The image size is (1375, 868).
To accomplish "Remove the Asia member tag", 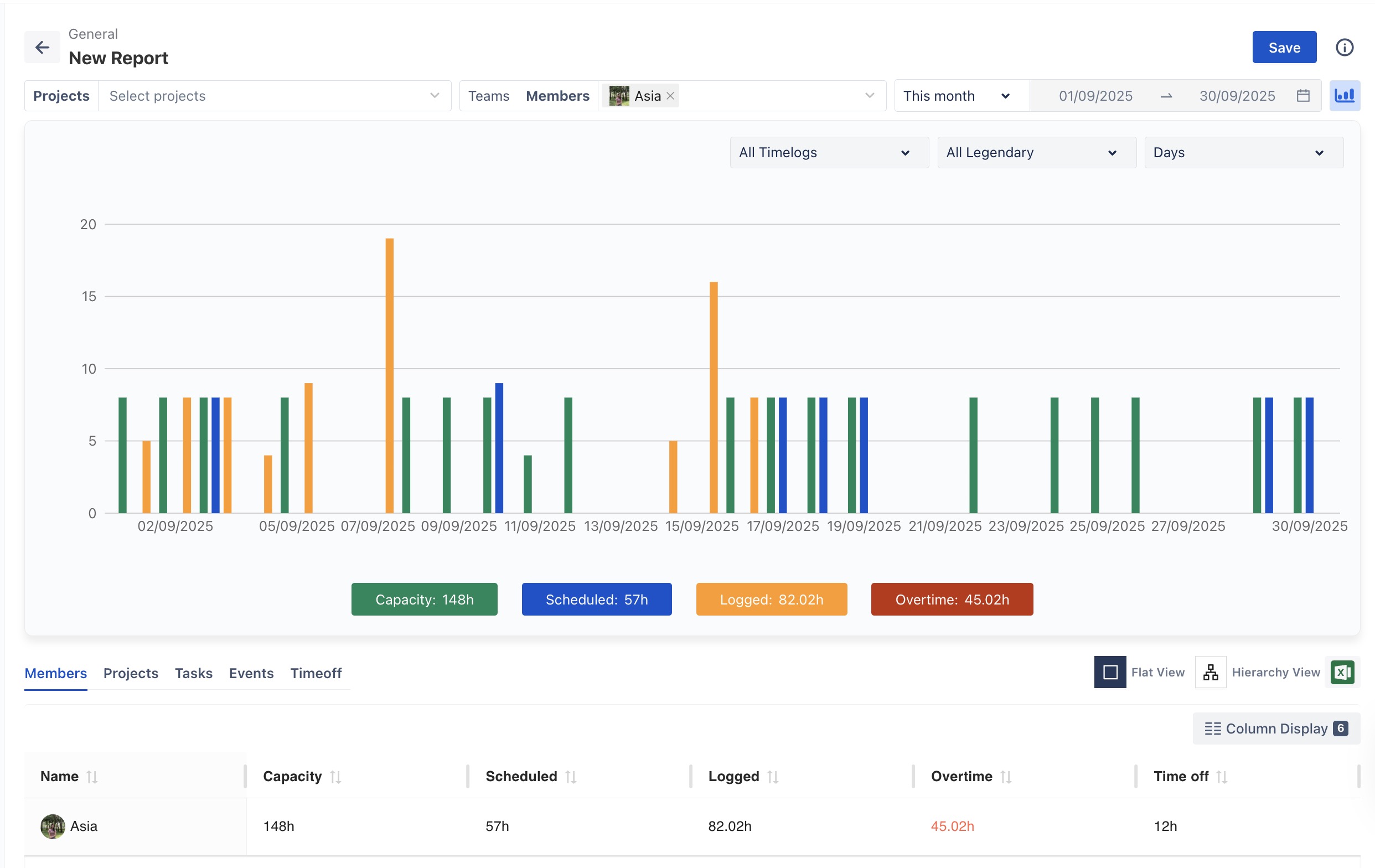I will (x=670, y=96).
